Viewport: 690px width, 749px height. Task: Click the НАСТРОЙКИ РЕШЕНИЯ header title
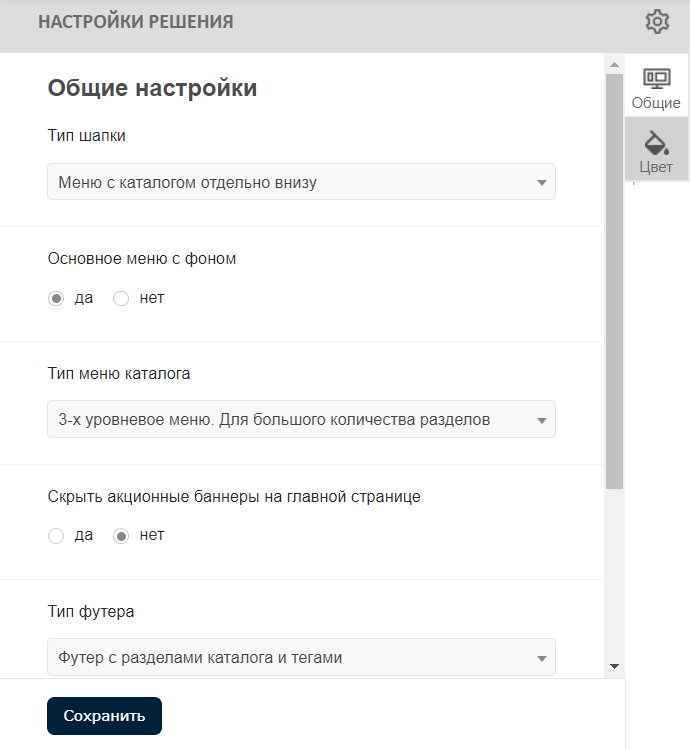click(x=136, y=22)
